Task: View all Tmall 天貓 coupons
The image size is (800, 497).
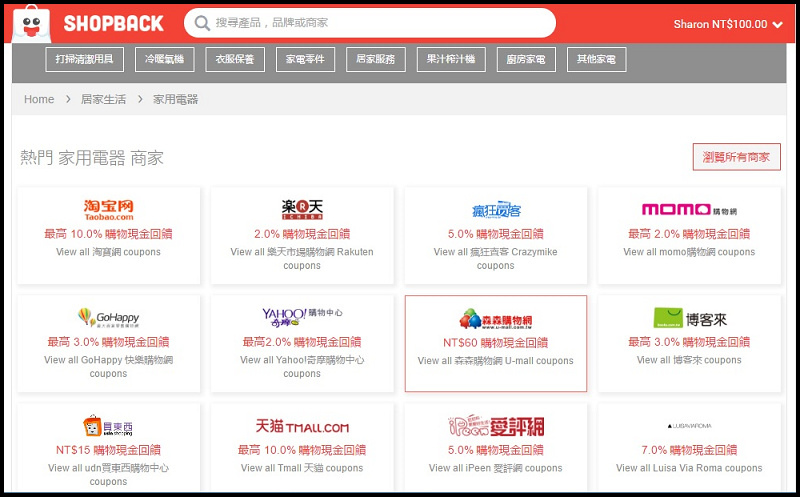Action: 302,468
